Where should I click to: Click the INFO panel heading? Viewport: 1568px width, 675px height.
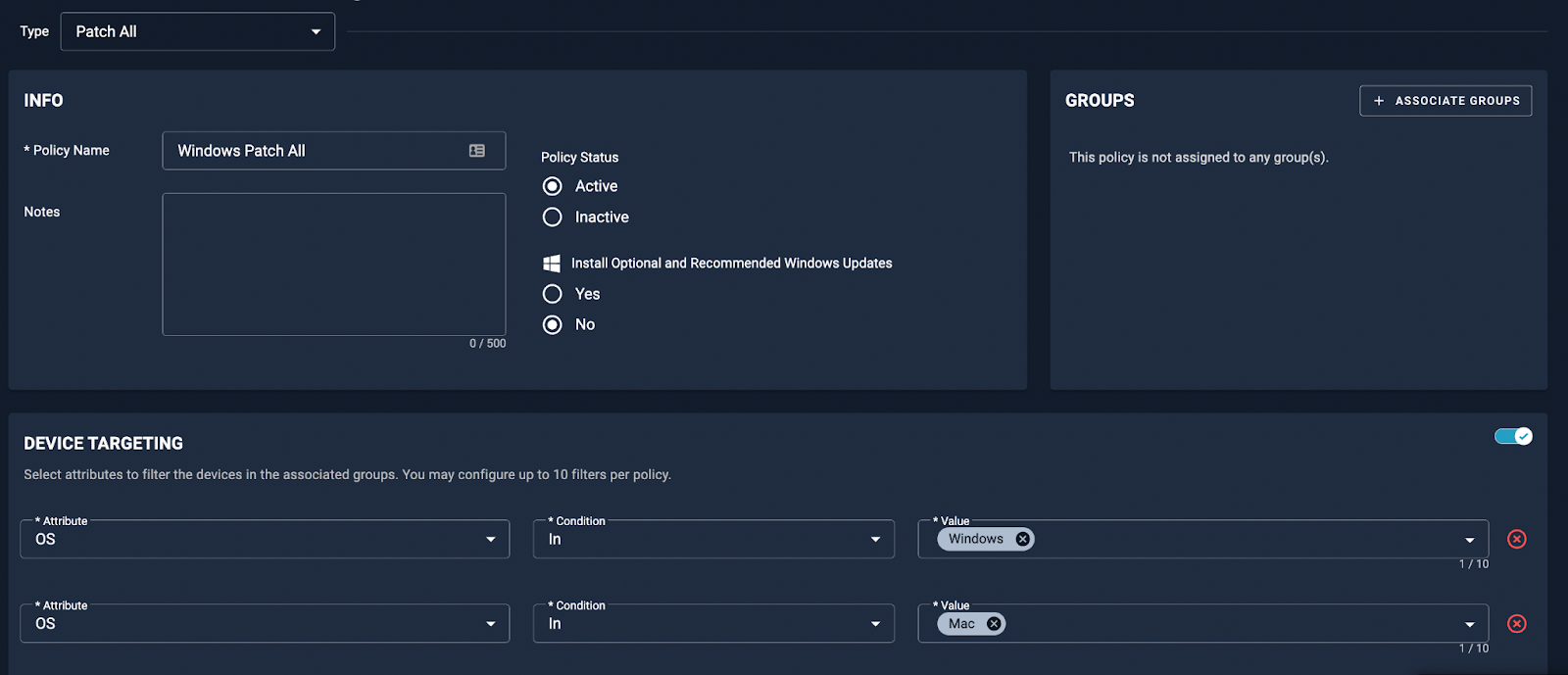tap(43, 100)
